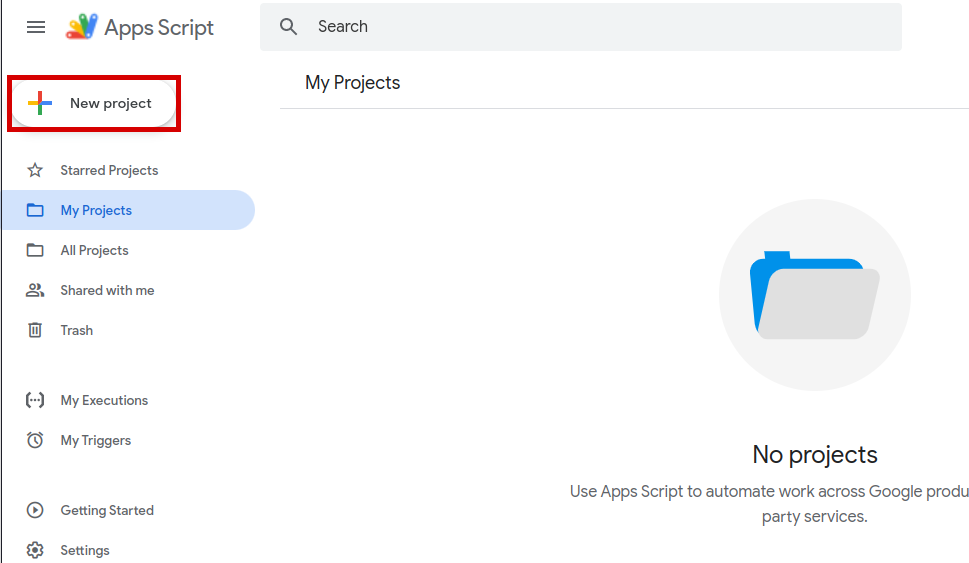Click the Trash bin icon
Screen dimensions: 969x563
click(35, 330)
